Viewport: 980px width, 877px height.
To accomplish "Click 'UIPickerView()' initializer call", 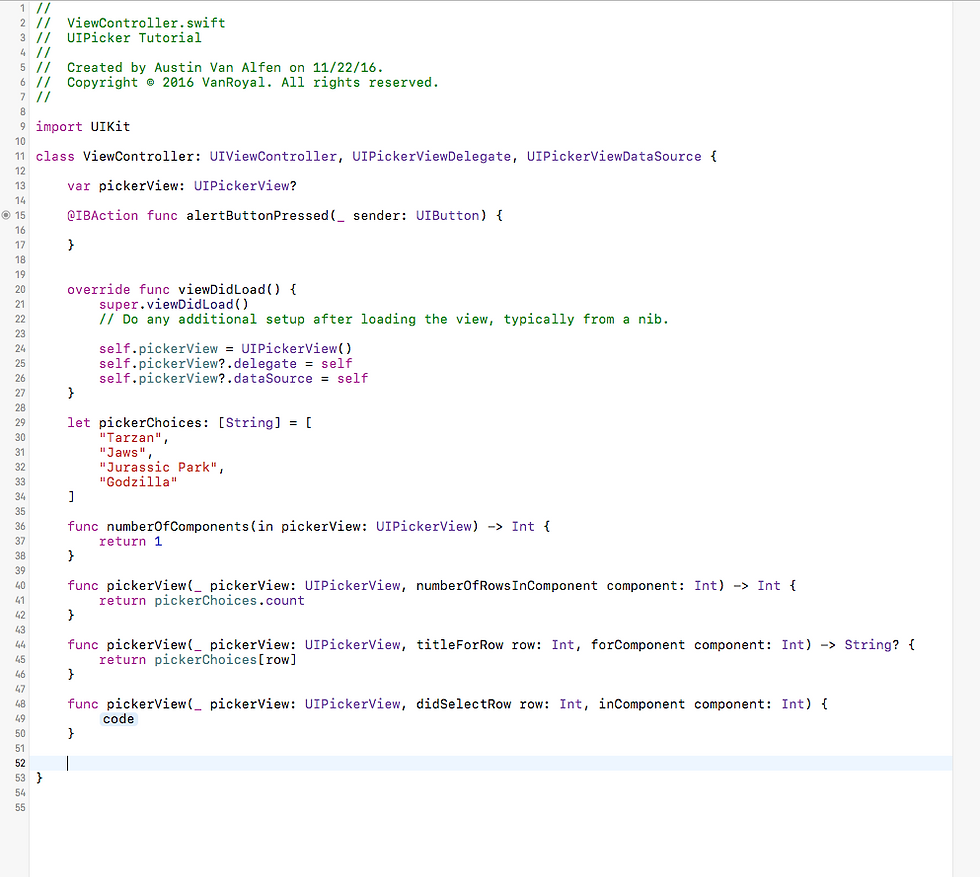I will [x=297, y=349].
